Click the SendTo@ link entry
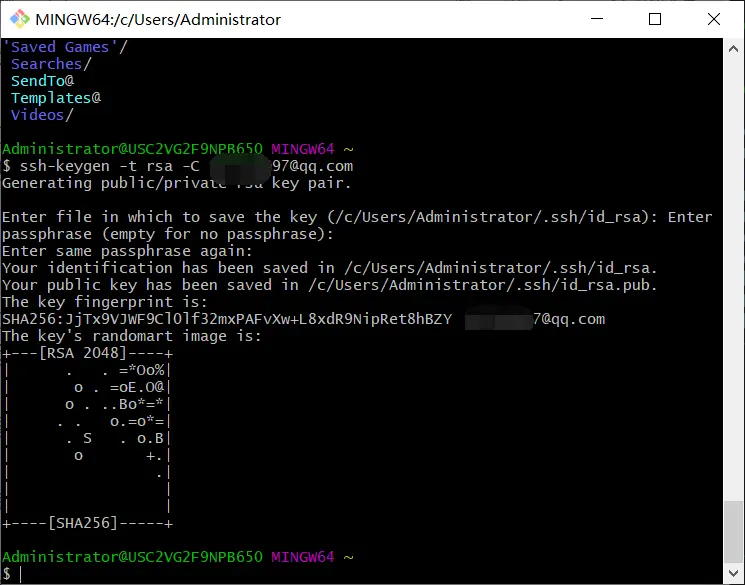745x585 pixels. 42,81
